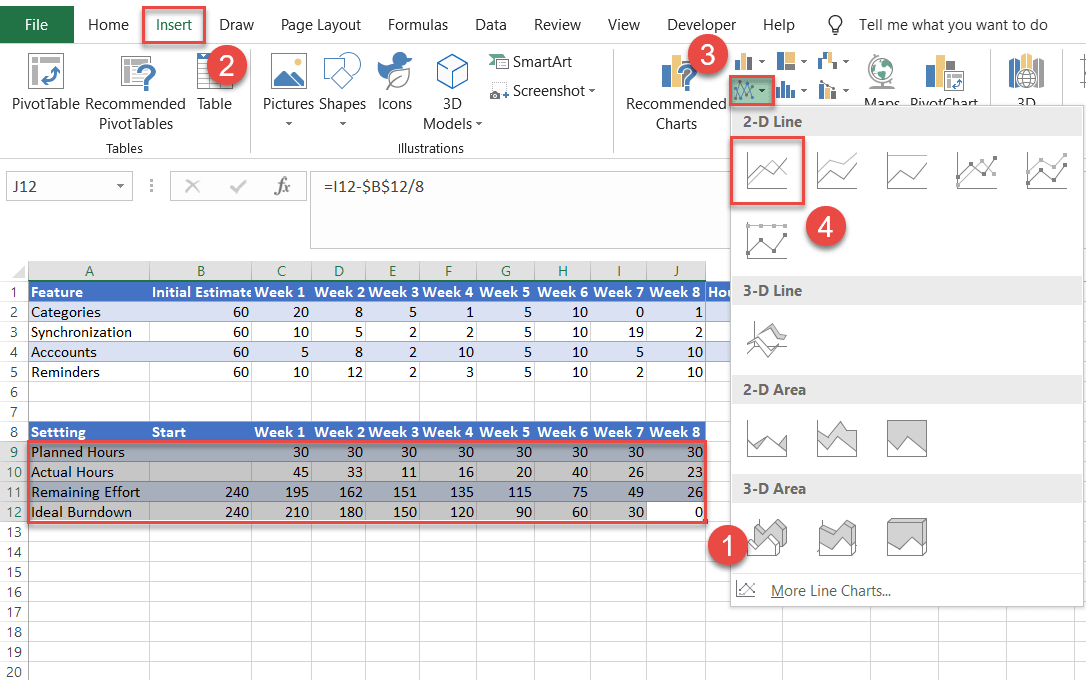
Task: Switch to the Formulas ribbon tab
Action: [x=418, y=25]
